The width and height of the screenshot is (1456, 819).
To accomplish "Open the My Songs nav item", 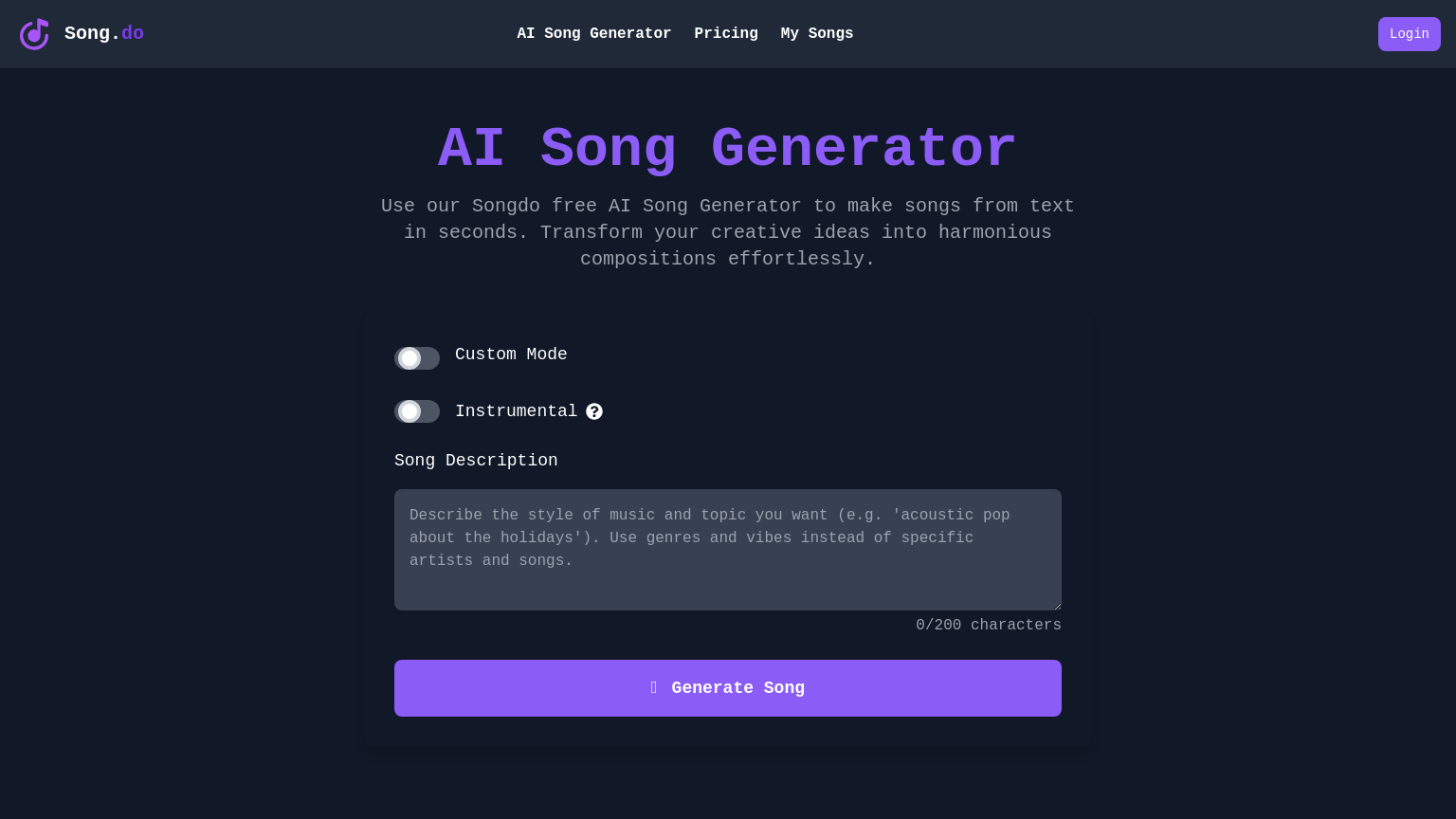I will tap(817, 34).
